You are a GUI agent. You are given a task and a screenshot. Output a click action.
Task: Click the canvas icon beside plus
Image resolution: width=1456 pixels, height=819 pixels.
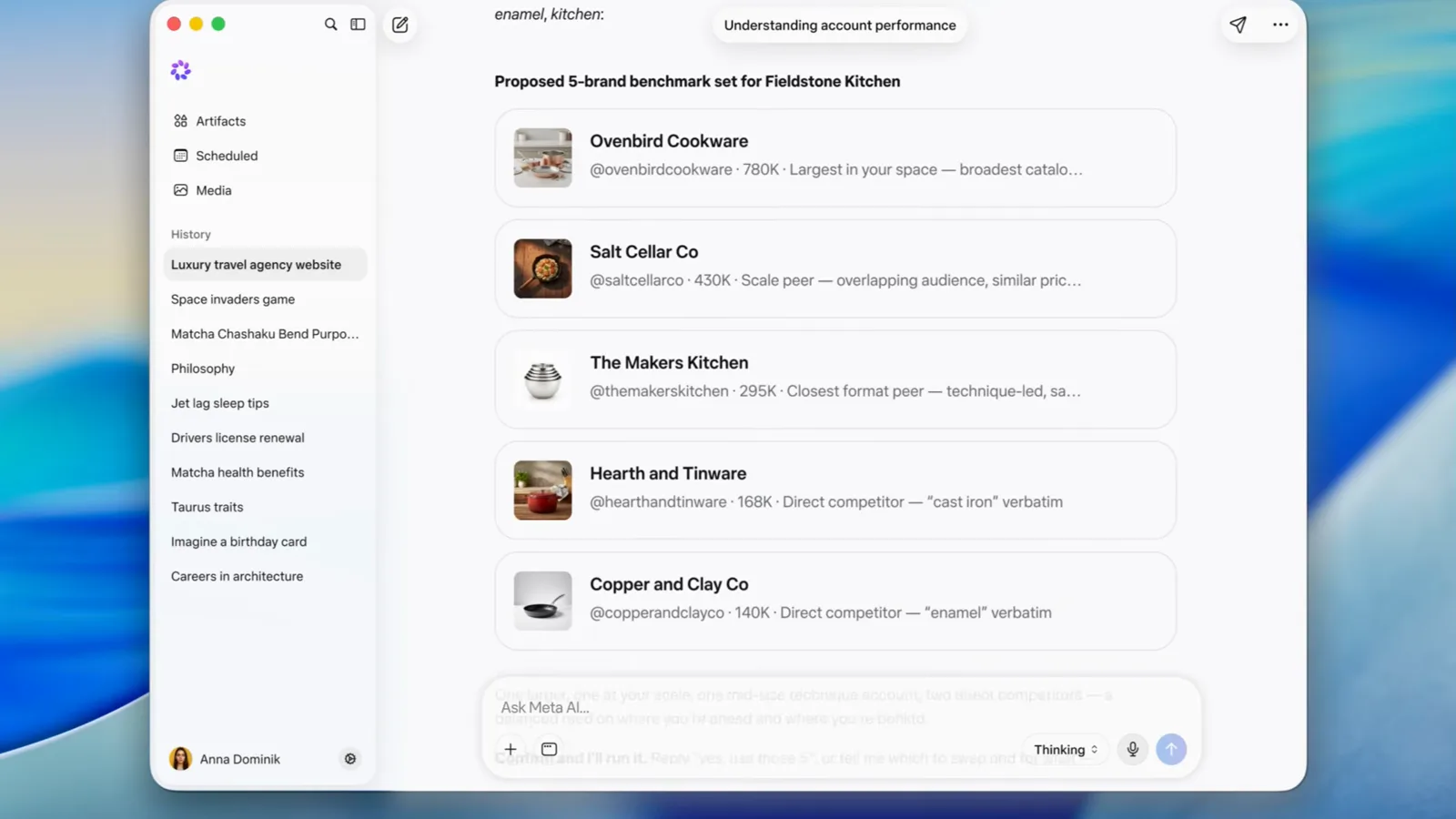[549, 749]
